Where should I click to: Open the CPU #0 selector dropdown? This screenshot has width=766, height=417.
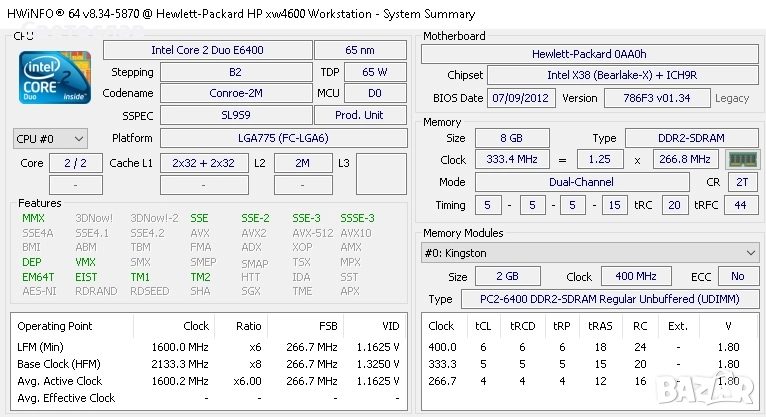coord(50,138)
